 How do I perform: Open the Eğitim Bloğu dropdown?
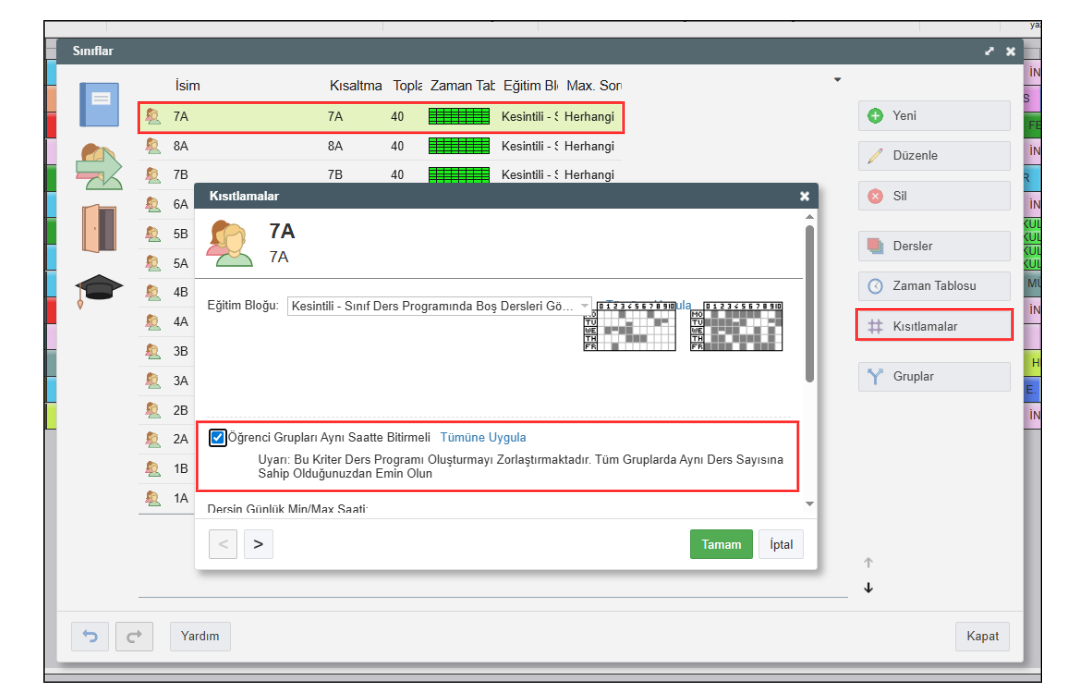click(x=440, y=306)
